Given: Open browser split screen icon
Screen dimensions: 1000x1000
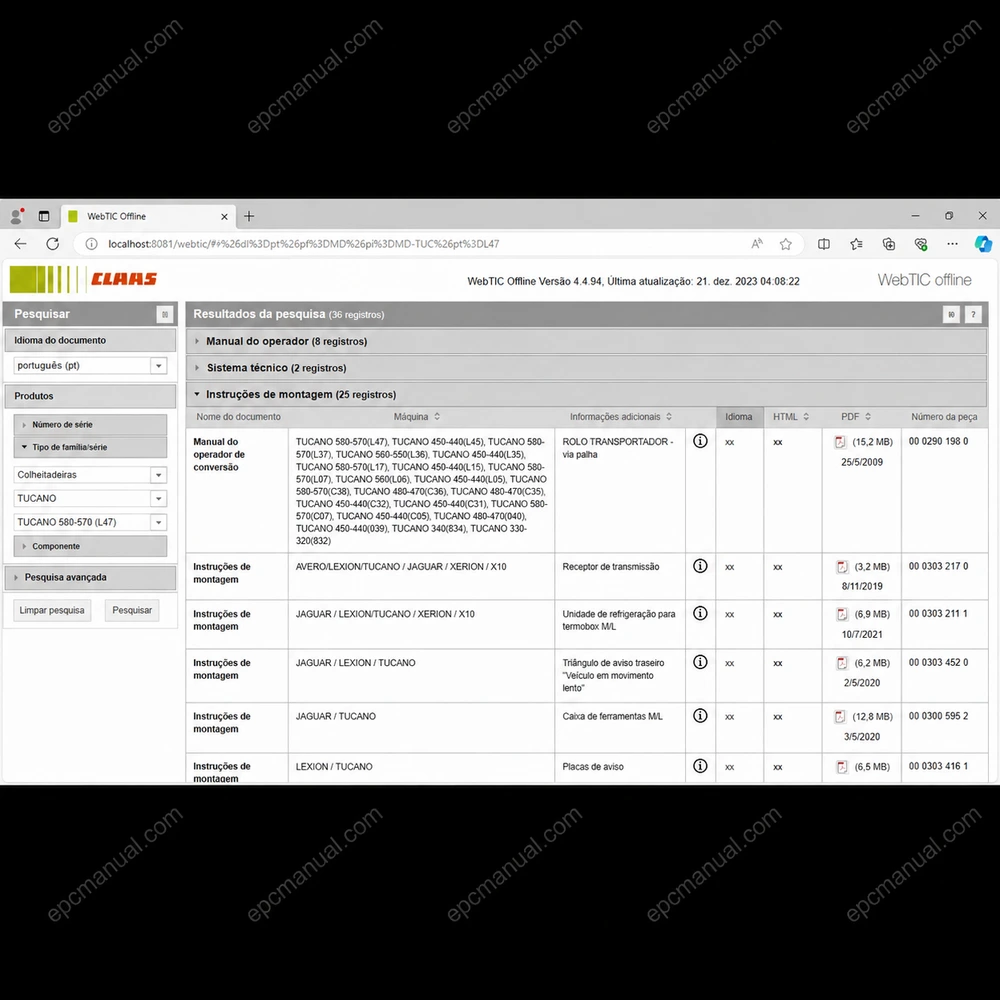Looking at the screenshot, I should point(823,244).
